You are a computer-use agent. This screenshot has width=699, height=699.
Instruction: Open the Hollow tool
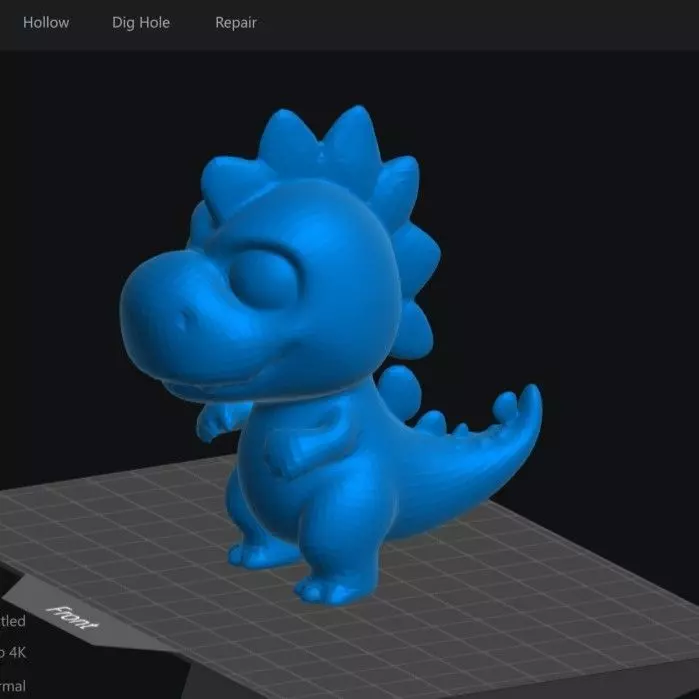click(x=46, y=23)
